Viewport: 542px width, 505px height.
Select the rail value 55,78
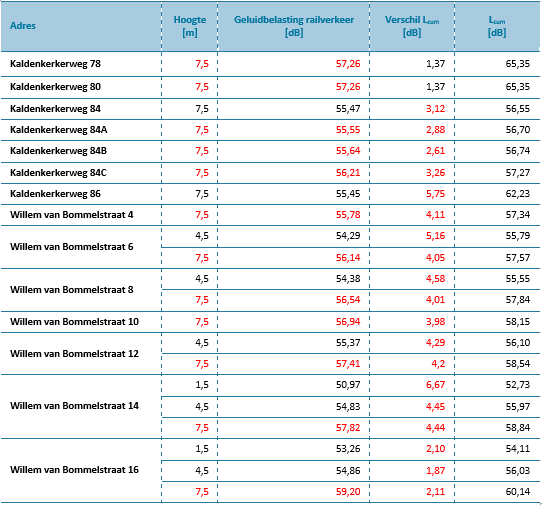point(348,215)
